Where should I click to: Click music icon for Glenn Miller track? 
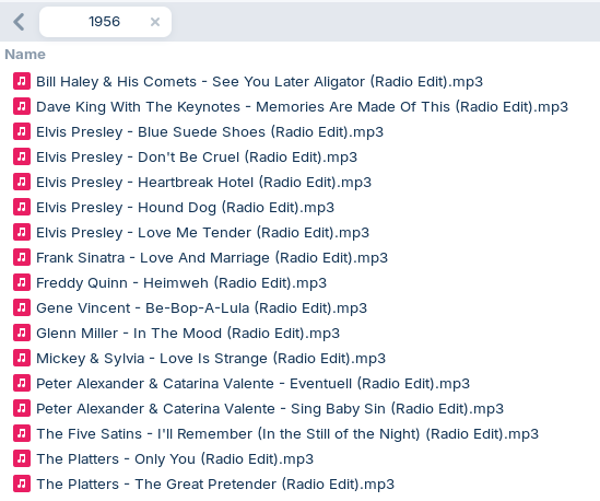pyautogui.click(x=22, y=333)
